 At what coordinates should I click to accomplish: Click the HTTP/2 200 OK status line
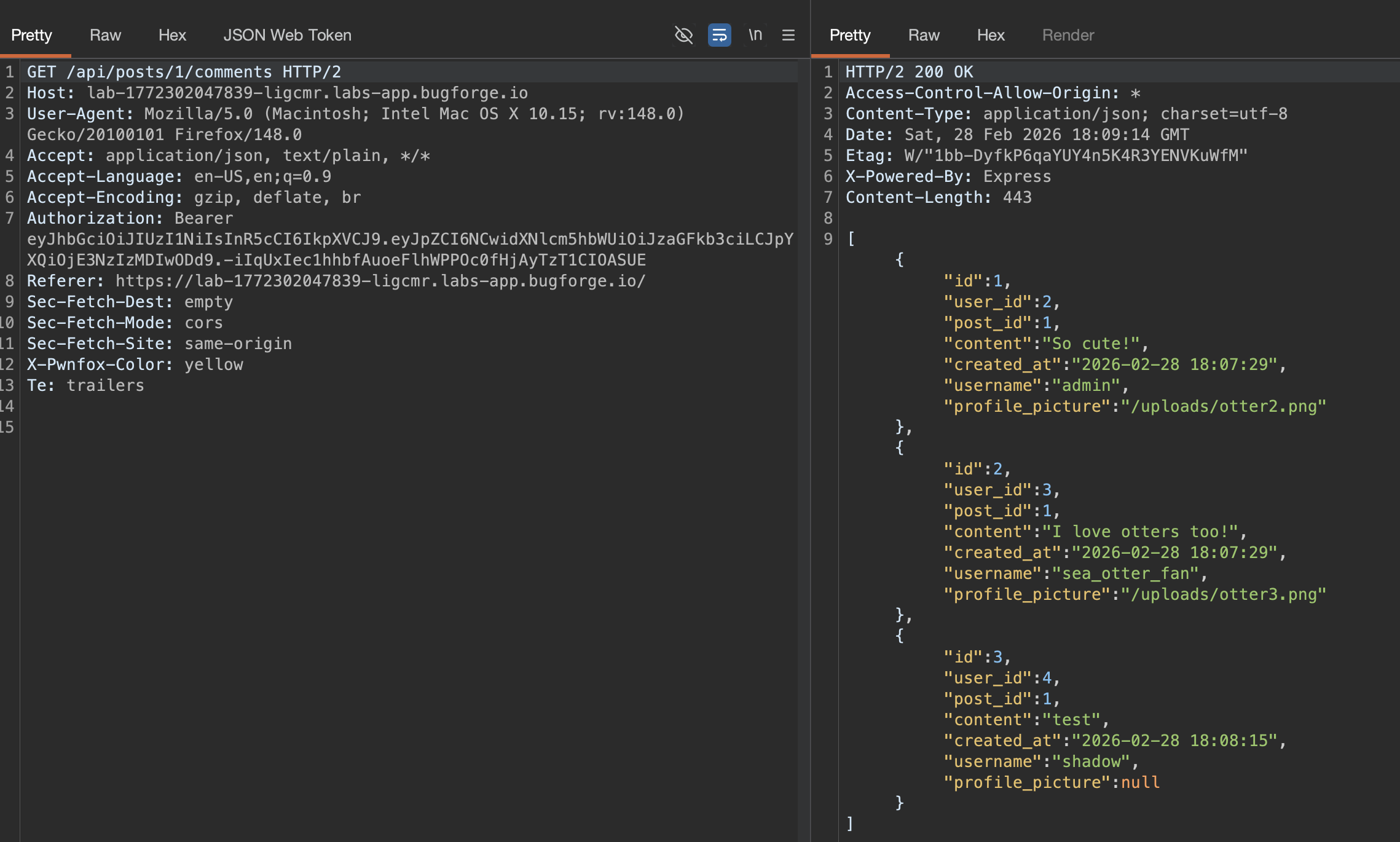coord(909,72)
